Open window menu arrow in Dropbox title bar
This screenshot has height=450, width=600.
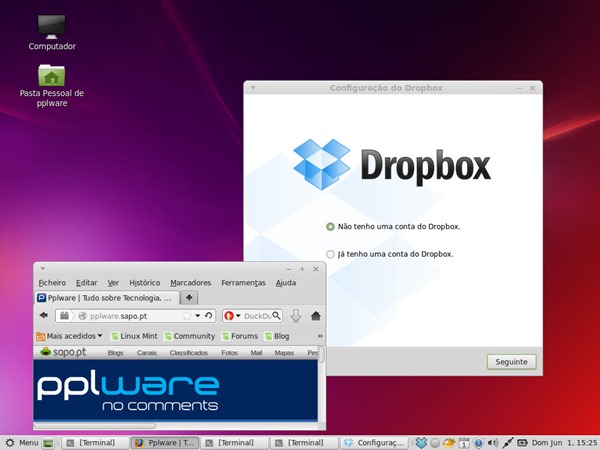(x=253, y=88)
